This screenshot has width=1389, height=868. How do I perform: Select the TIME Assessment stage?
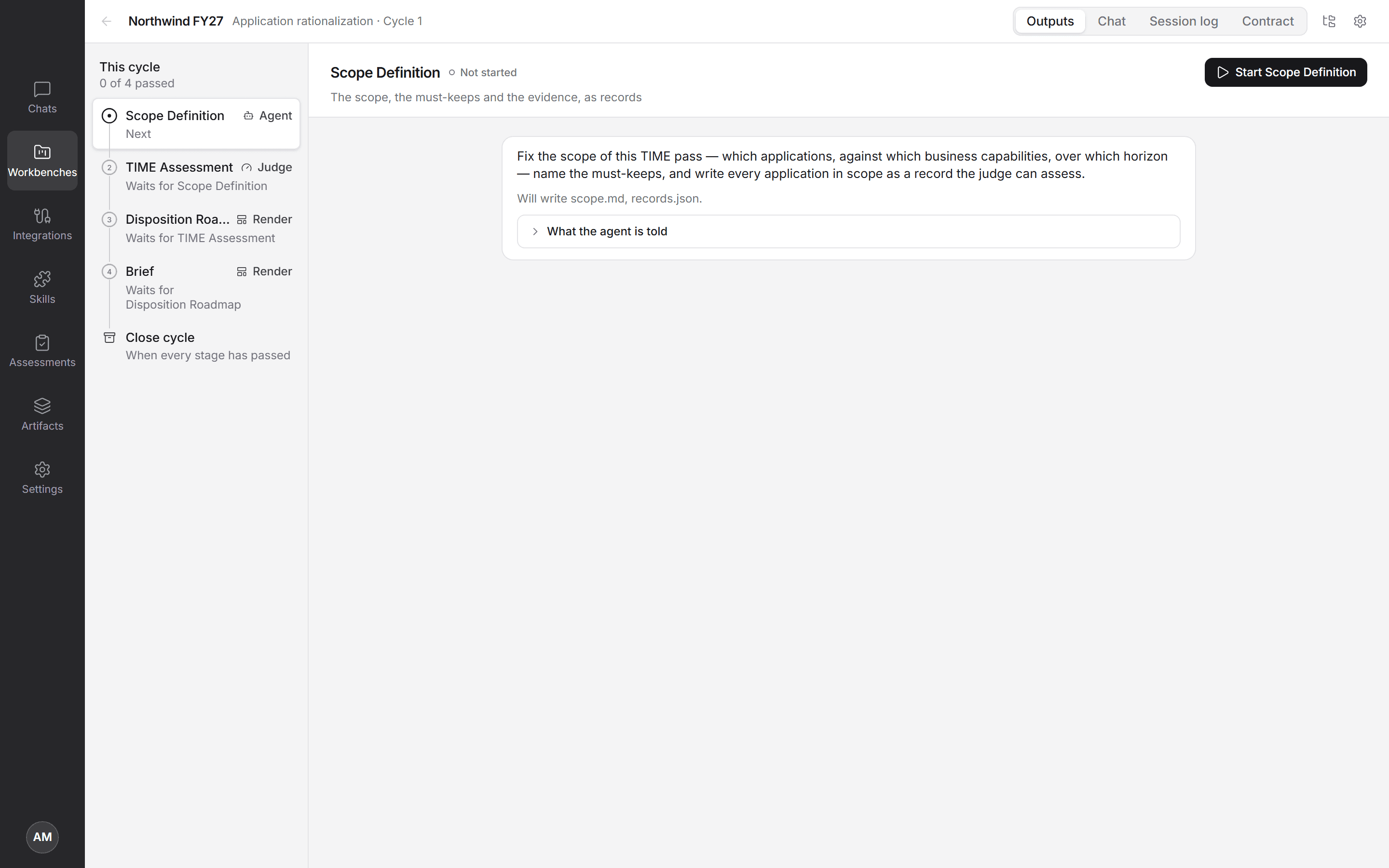click(x=196, y=176)
